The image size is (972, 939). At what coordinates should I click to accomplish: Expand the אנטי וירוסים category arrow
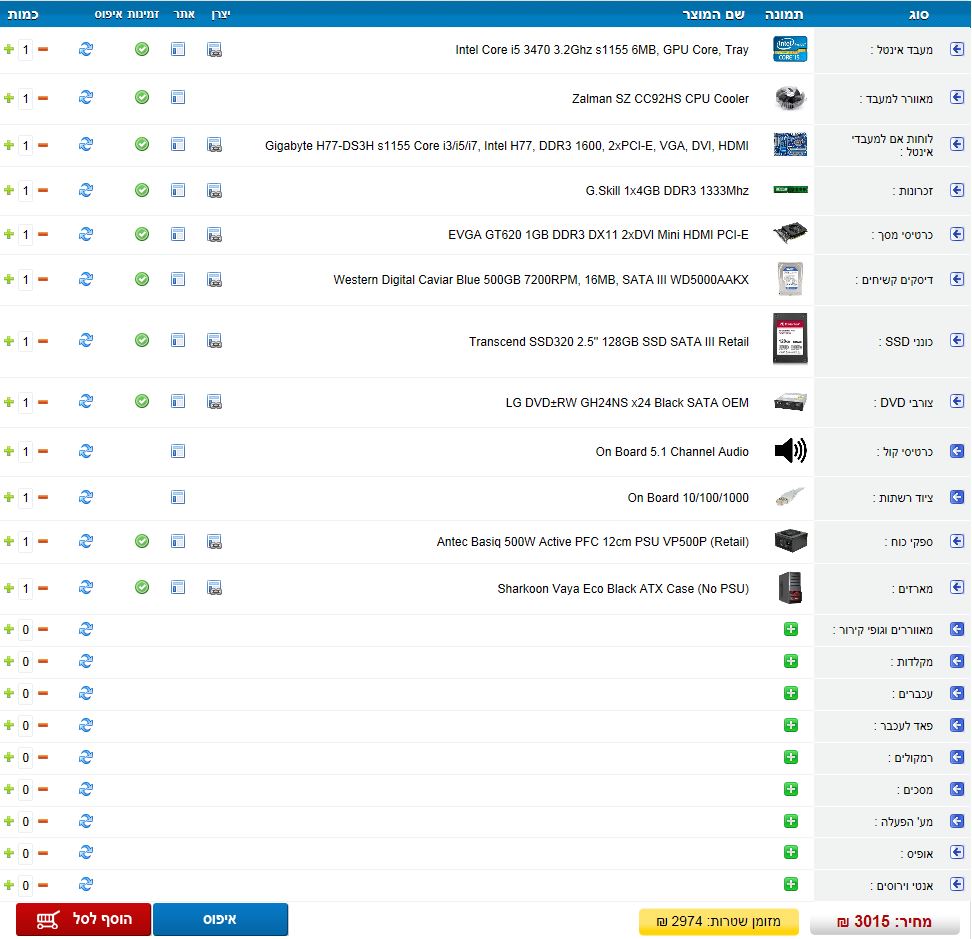pyautogui.click(x=957, y=885)
